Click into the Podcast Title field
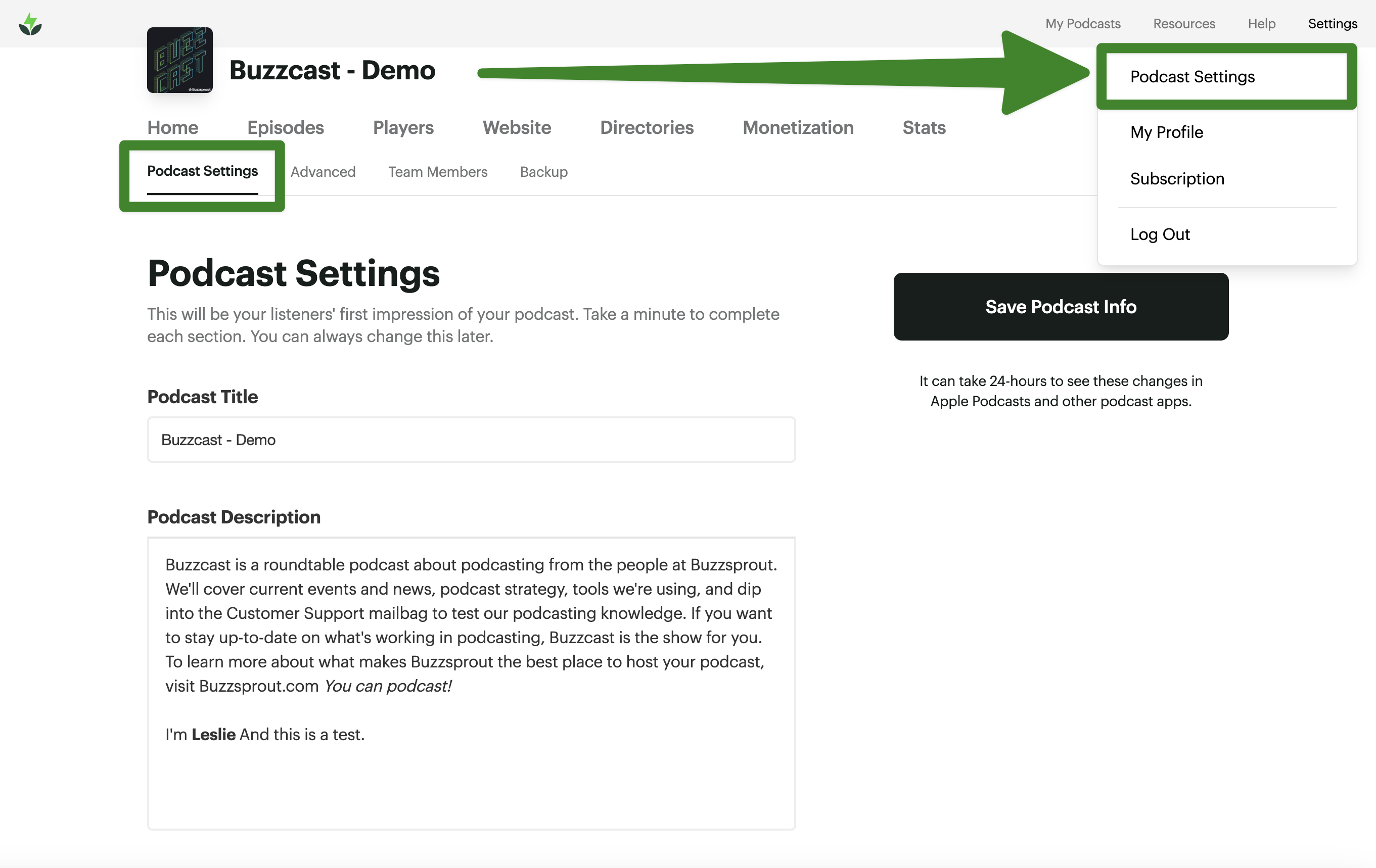The image size is (1376, 868). click(471, 440)
